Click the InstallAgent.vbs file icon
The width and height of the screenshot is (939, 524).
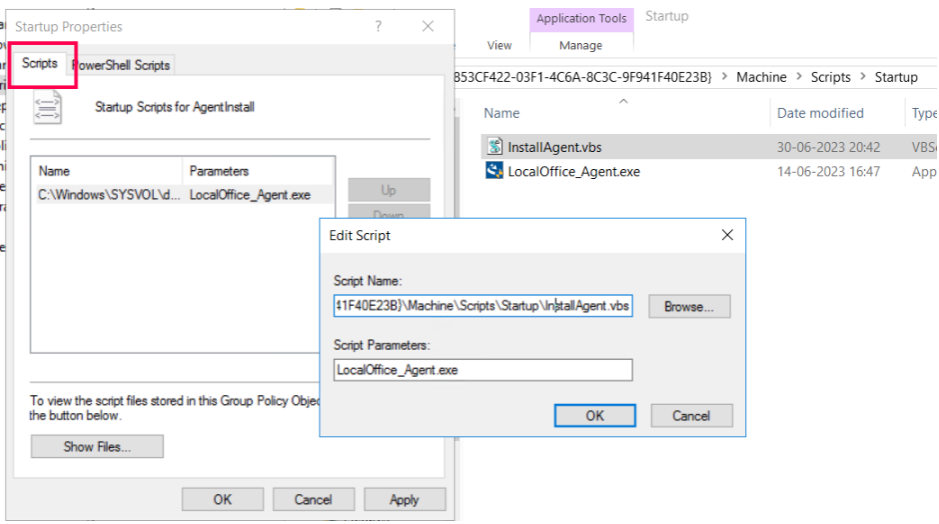point(495,147)
